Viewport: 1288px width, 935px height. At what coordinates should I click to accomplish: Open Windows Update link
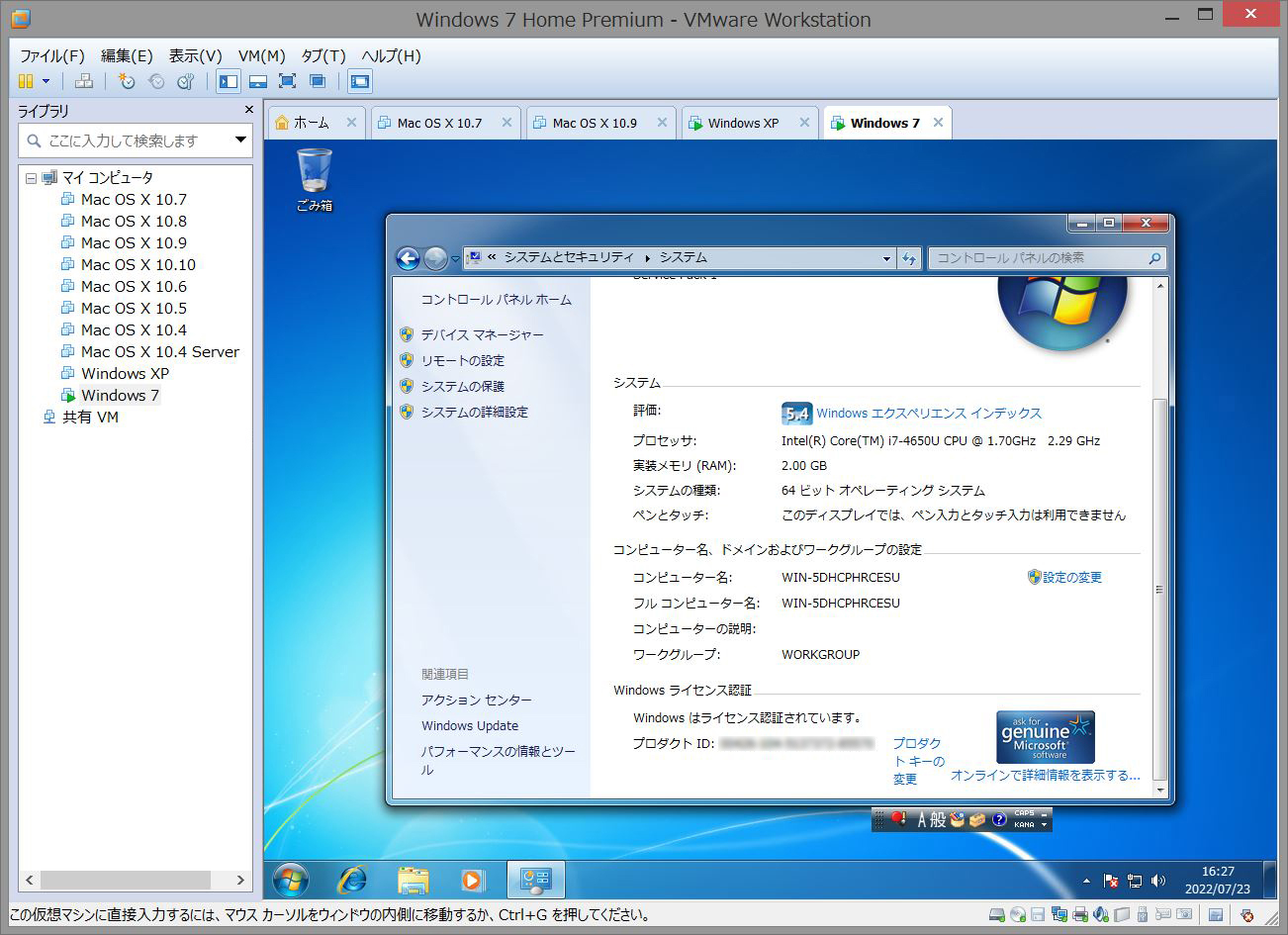click(469, 725)
